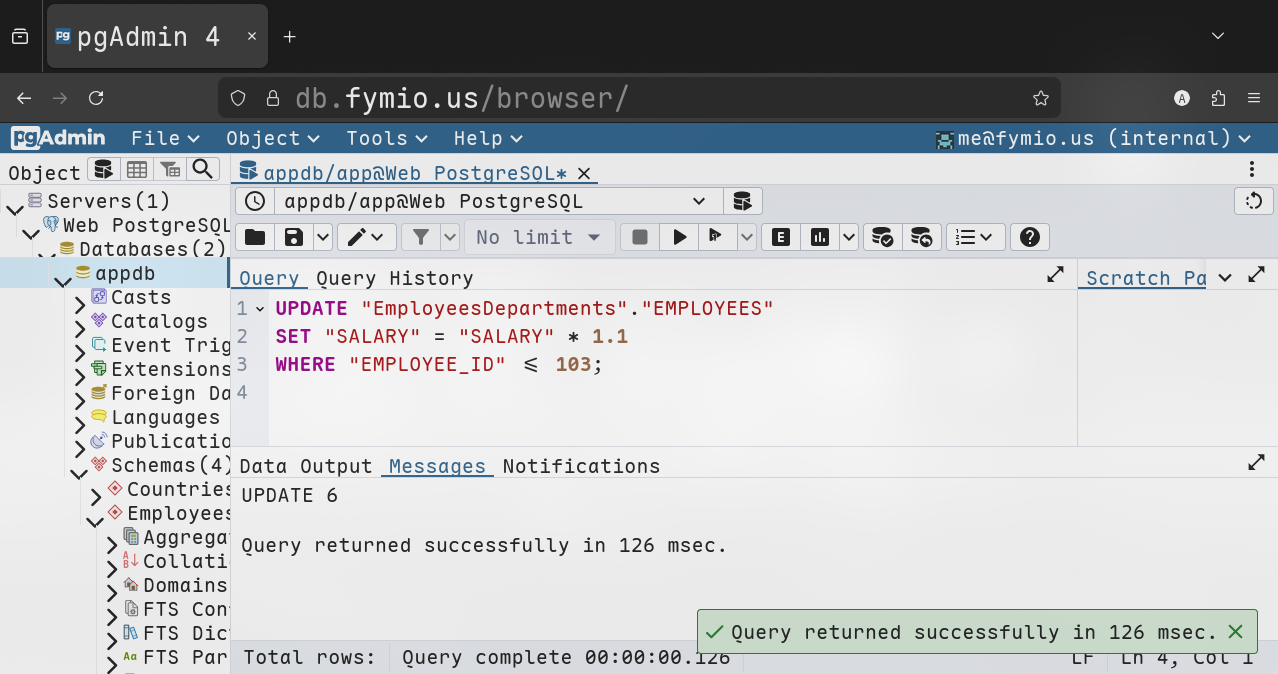The height and width of the screenshot is (674, 1278).
Task: Click the Search Objects magnifier icon
Action: click(x=203, y=169)
